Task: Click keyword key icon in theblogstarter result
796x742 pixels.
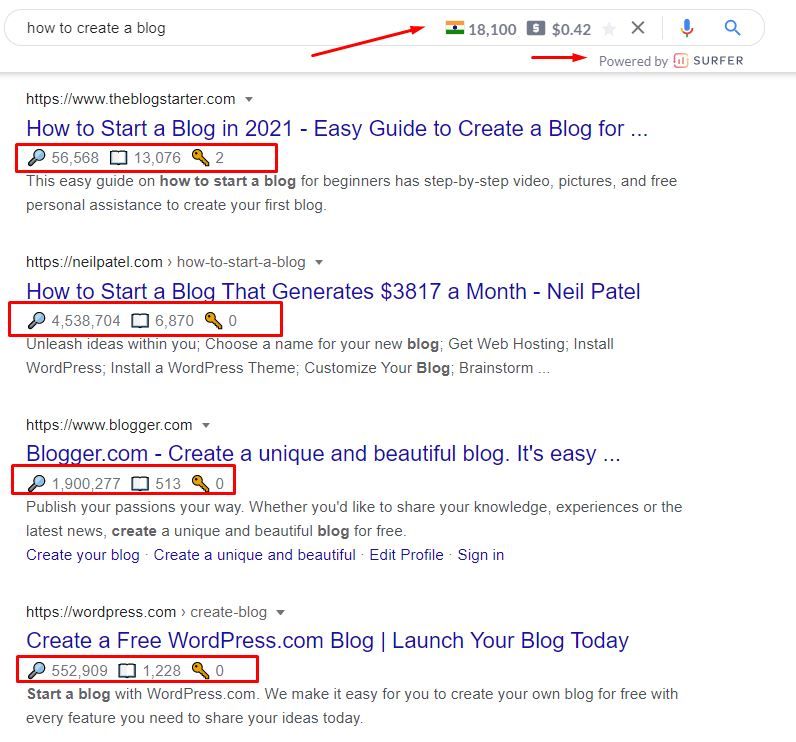Action: click(x=201, y=158)
